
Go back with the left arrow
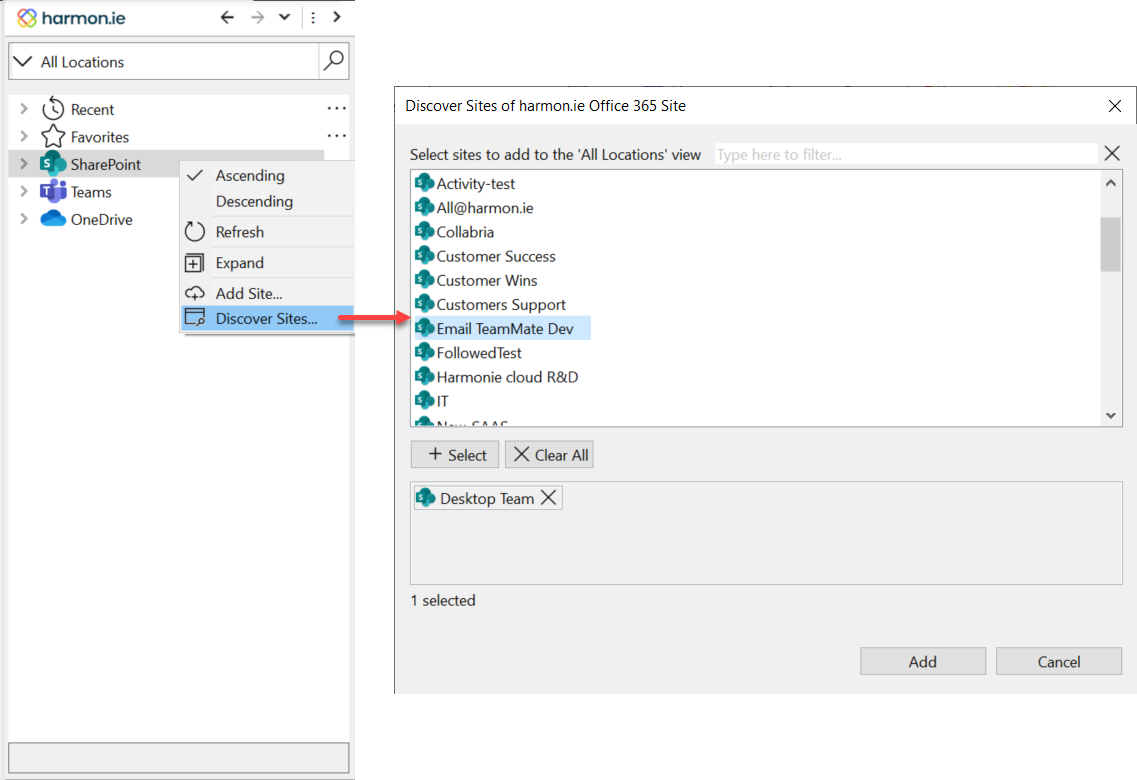coord(227,17)
